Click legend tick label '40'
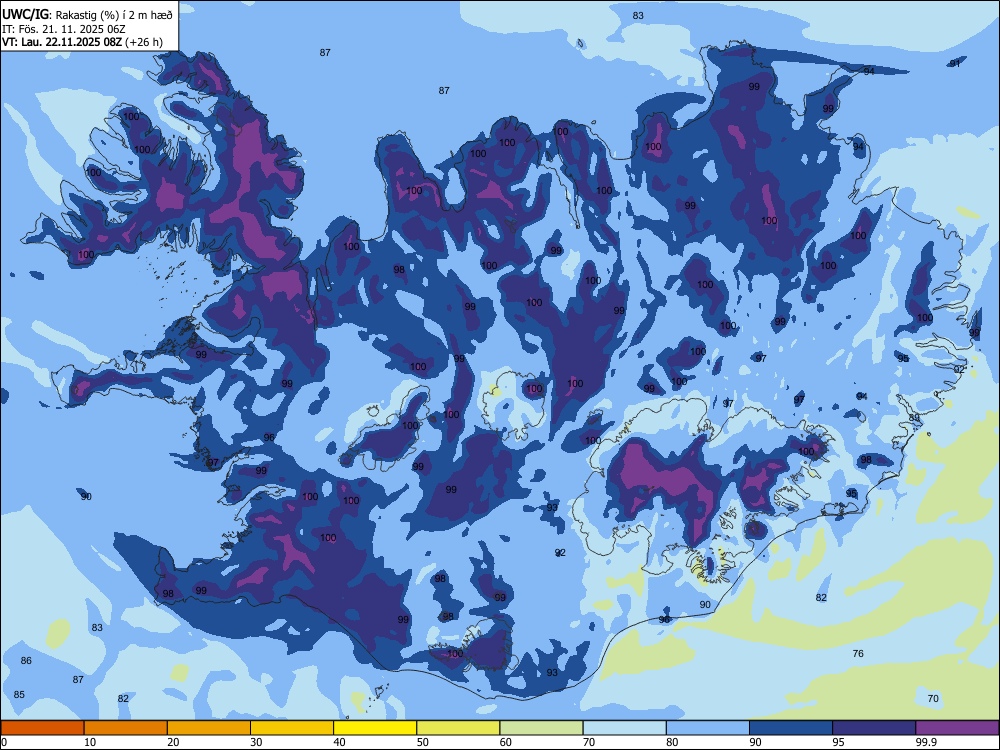 [340, 742]
